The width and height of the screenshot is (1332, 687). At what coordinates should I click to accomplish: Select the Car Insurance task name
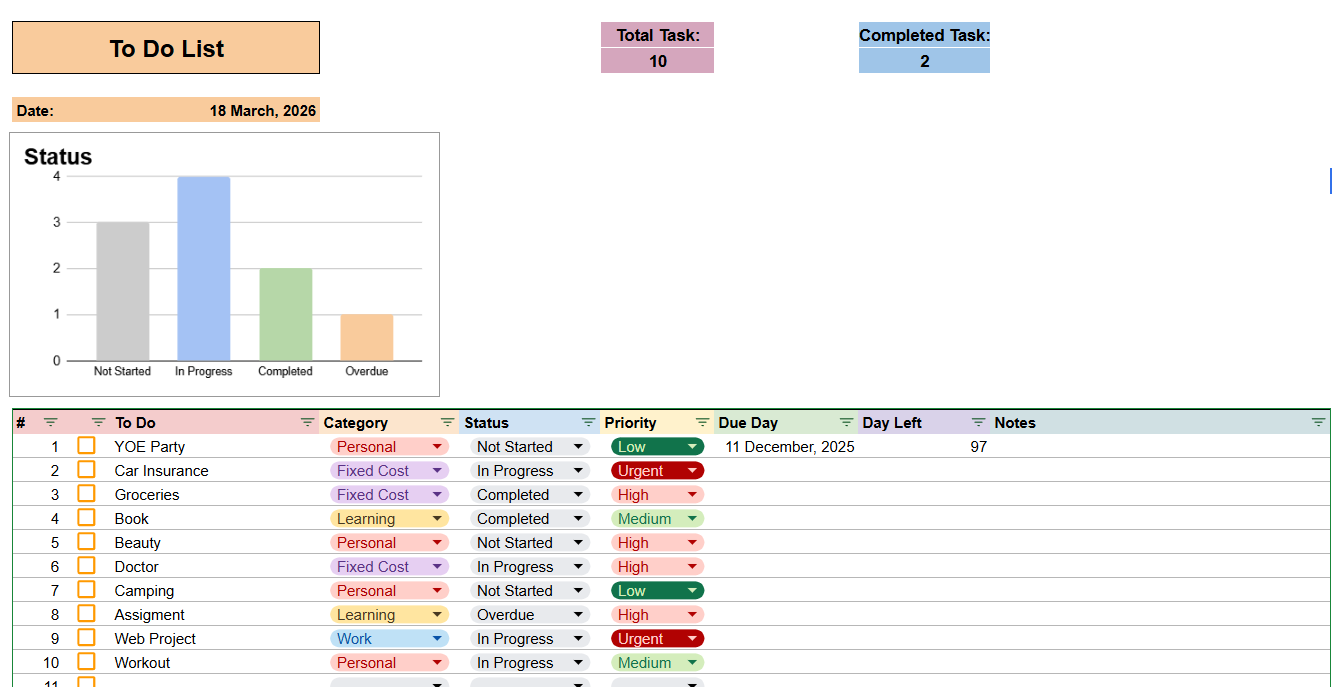(162, 471)
